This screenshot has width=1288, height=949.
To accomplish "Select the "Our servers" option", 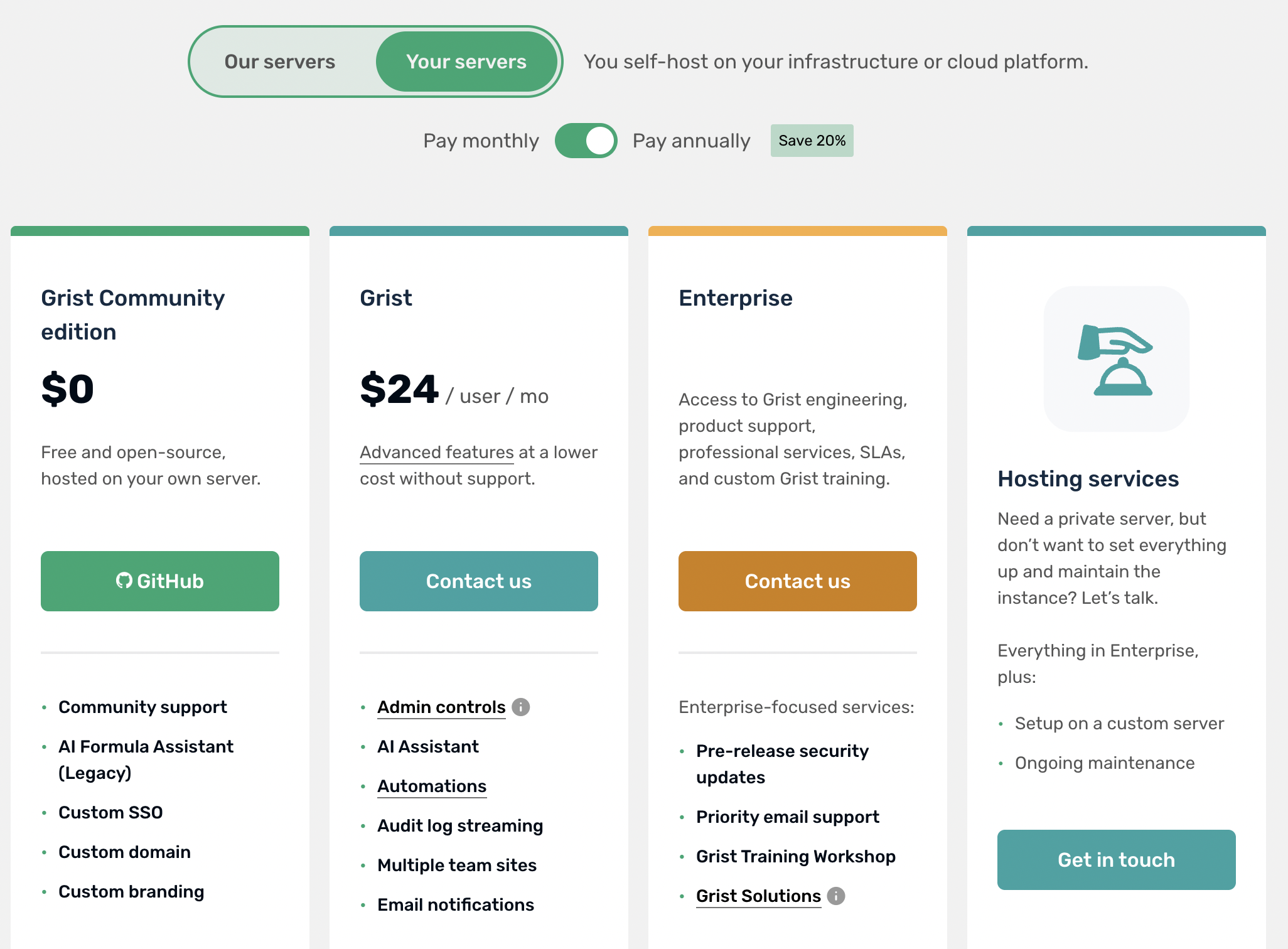I will pyautogui.click(x=280, y=62).
